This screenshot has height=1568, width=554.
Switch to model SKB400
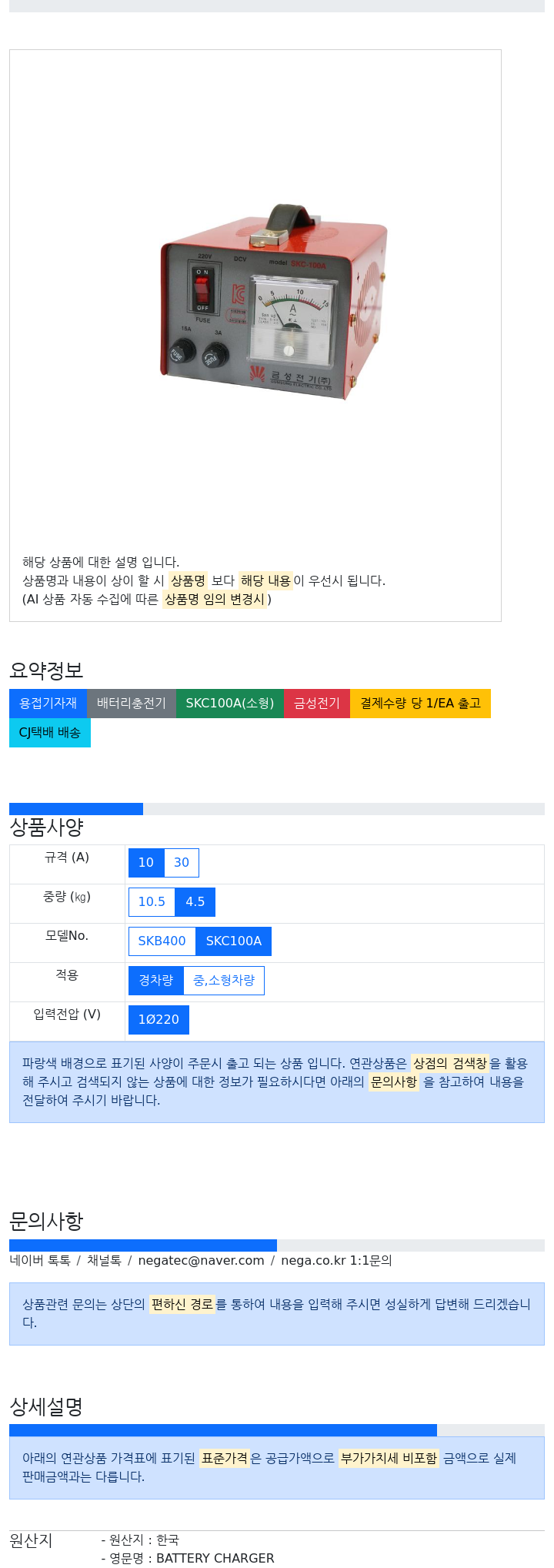pos(162,941)
